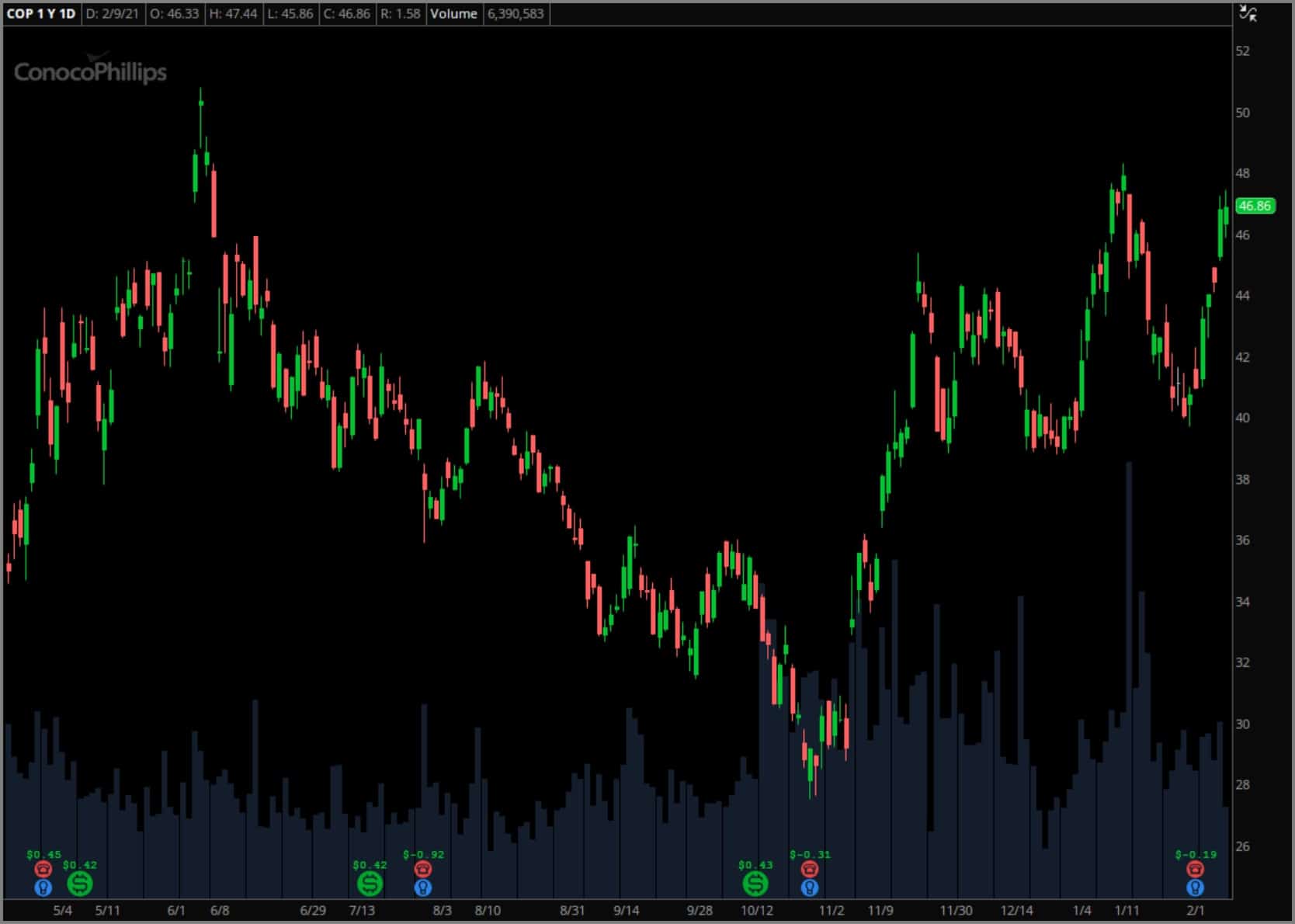Click the 52 price axis label
The image size is (1295, 924).
click(1243, 51)
